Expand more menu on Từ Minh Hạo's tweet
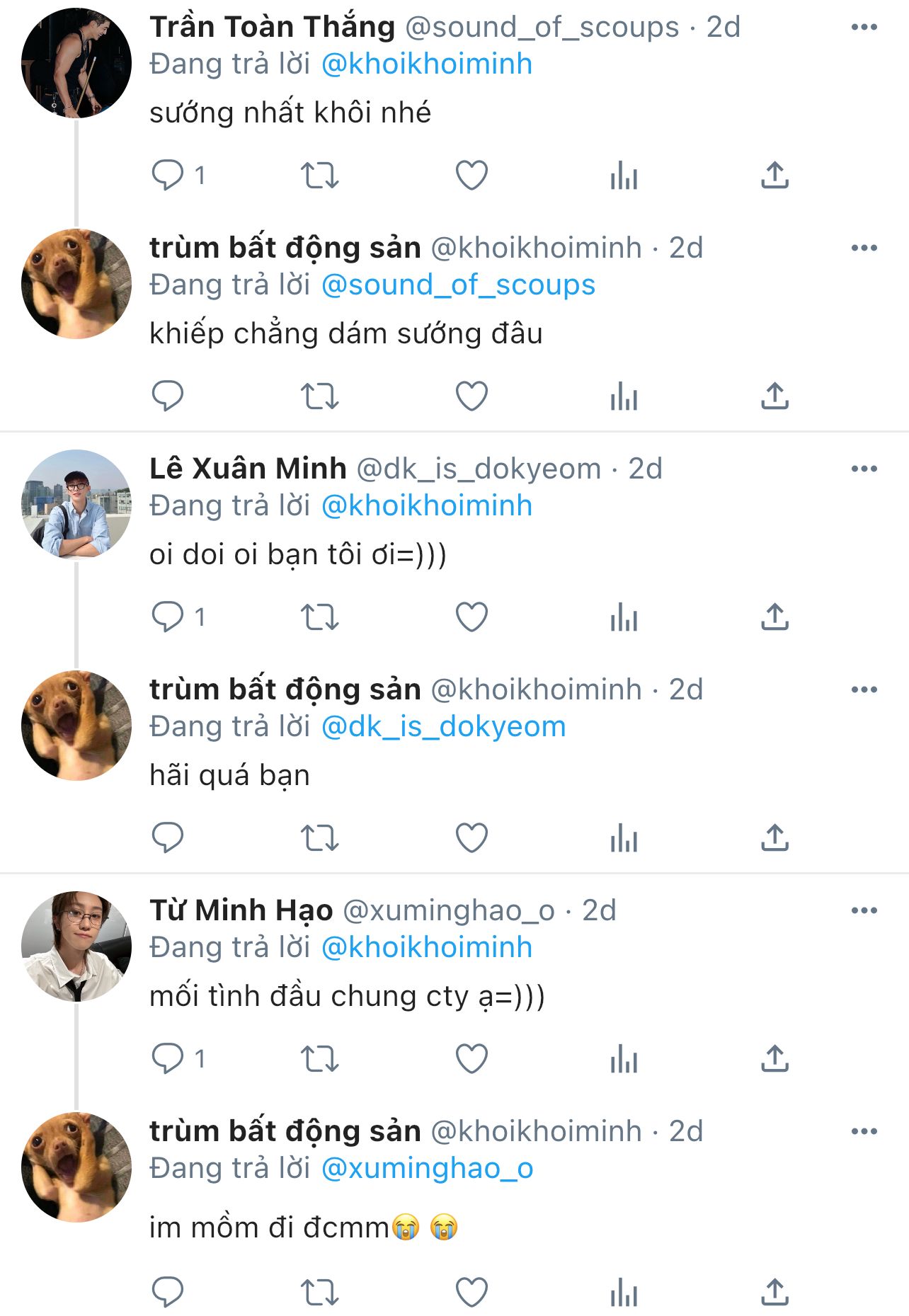This screenshot has height=1316, width=909. coord(864,911)
